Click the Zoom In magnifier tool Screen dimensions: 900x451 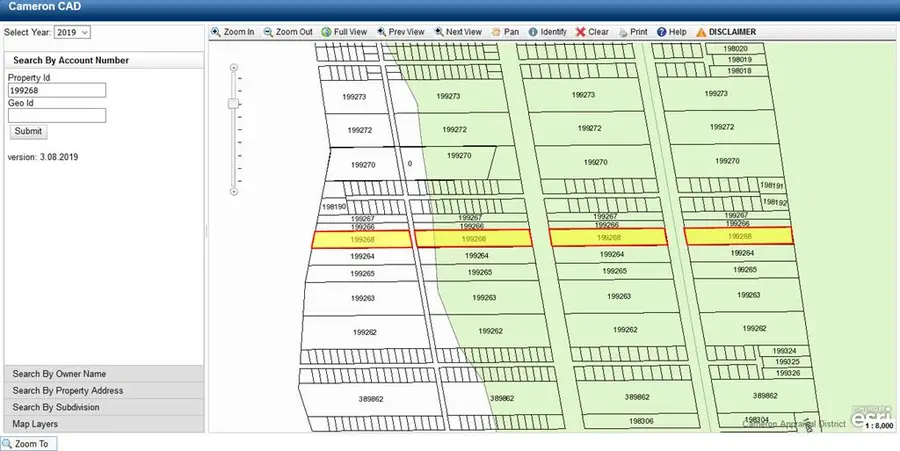click(x=232, y=32)
